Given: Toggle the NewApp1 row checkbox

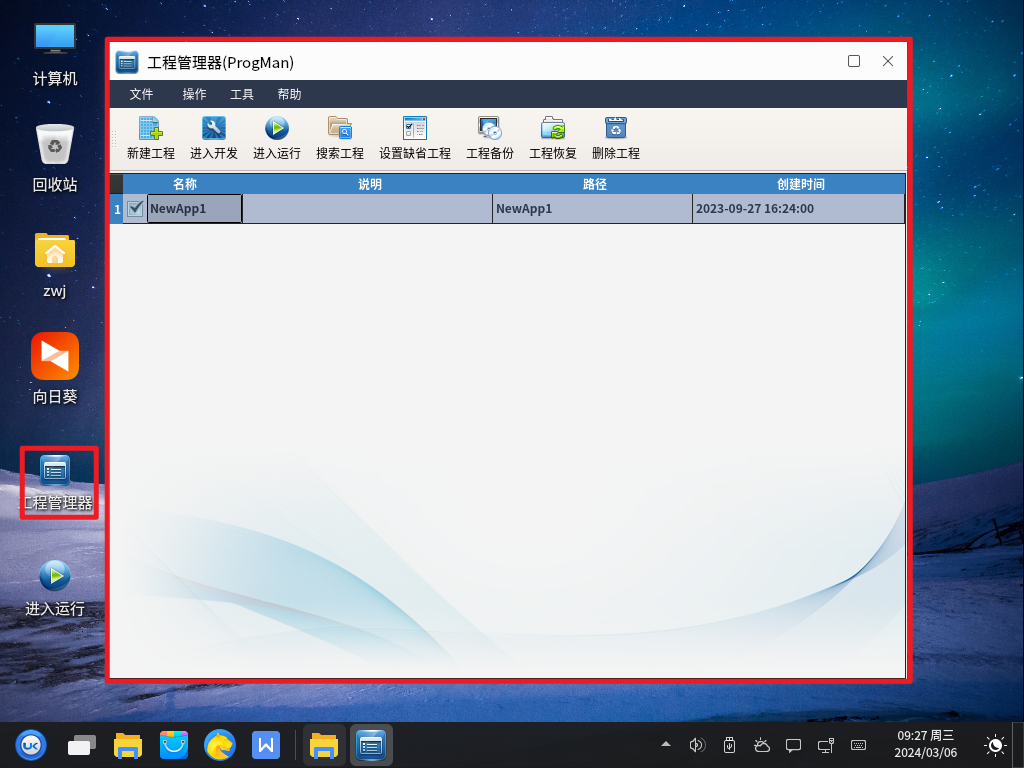Looking at the screenshot, I should pyautogui.click(x=135, y=208).
